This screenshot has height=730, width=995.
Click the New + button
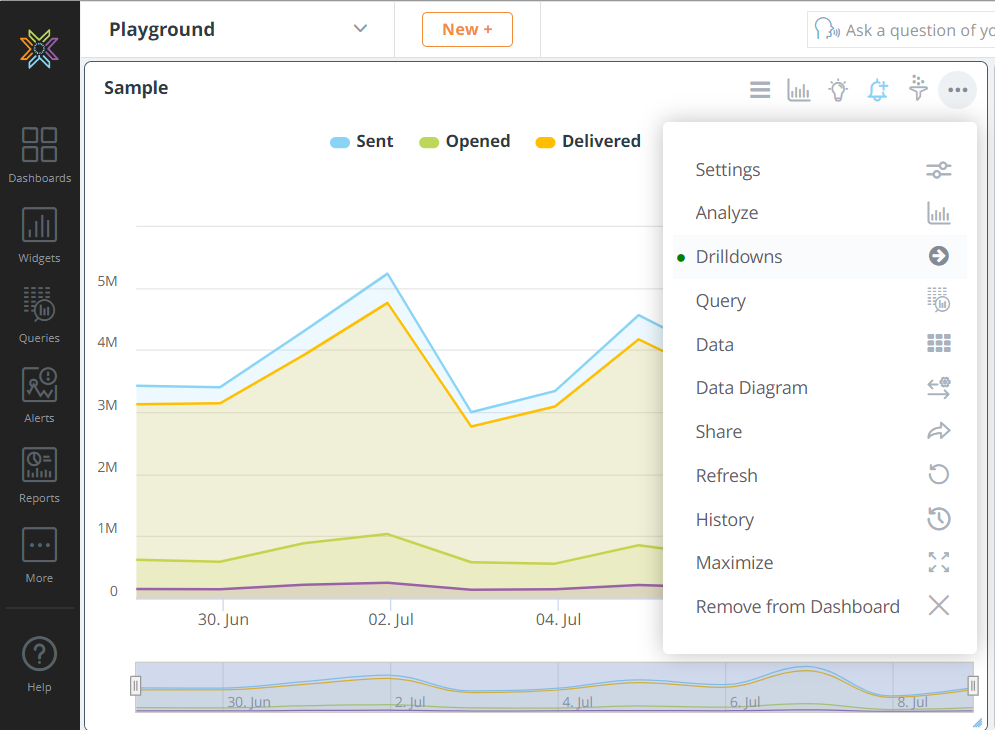pos(467,30)
